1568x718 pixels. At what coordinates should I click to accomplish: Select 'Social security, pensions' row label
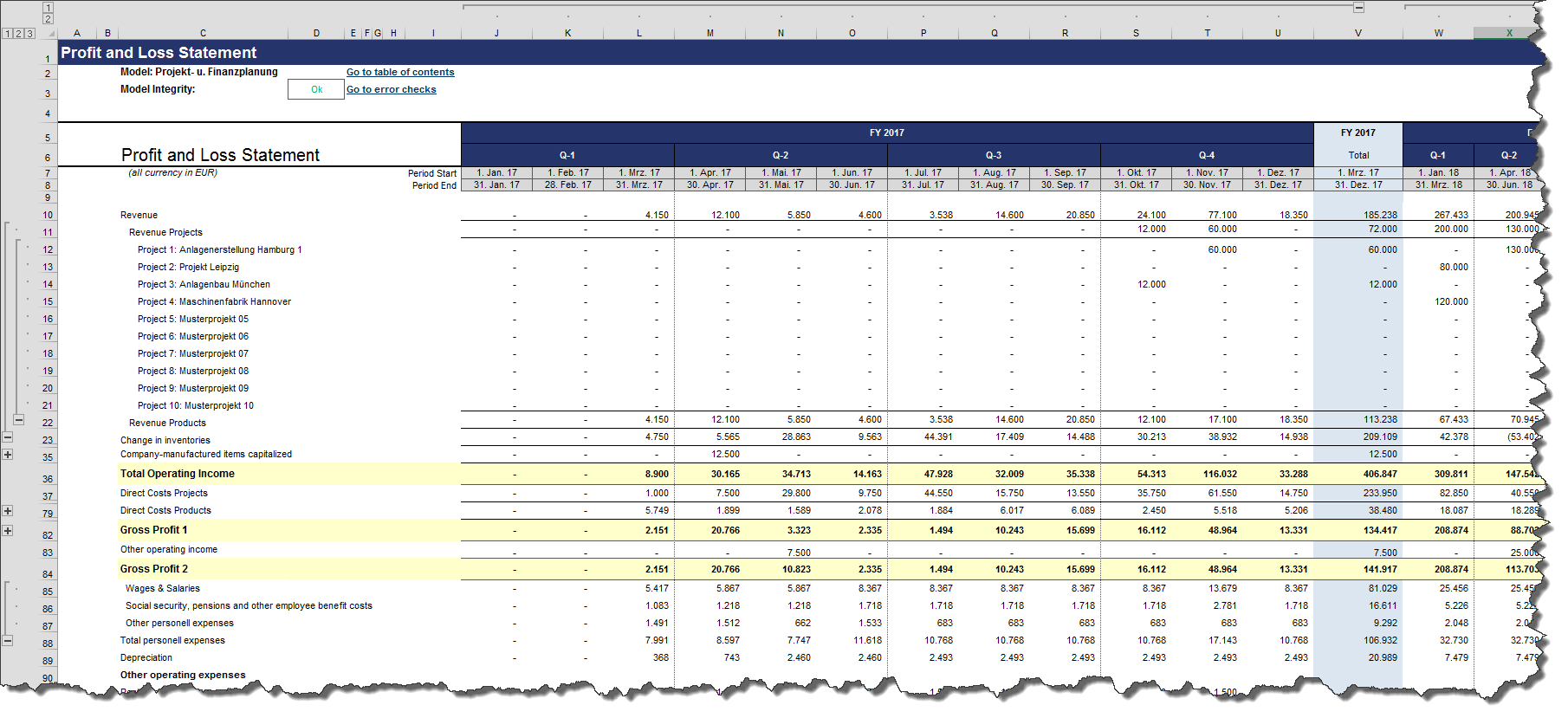[x=249, y=605]
